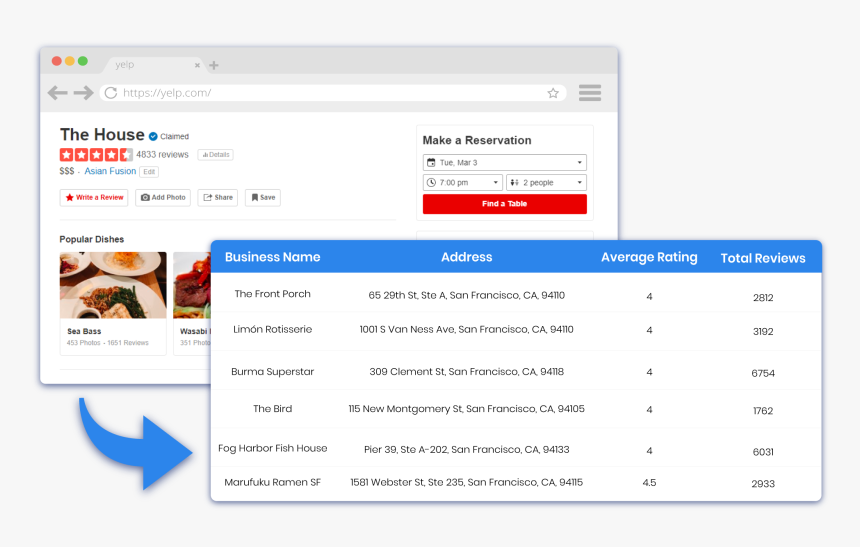Click the star rating for The House
860x547 pixels.
pyautogui.click(x=96, y=155)
